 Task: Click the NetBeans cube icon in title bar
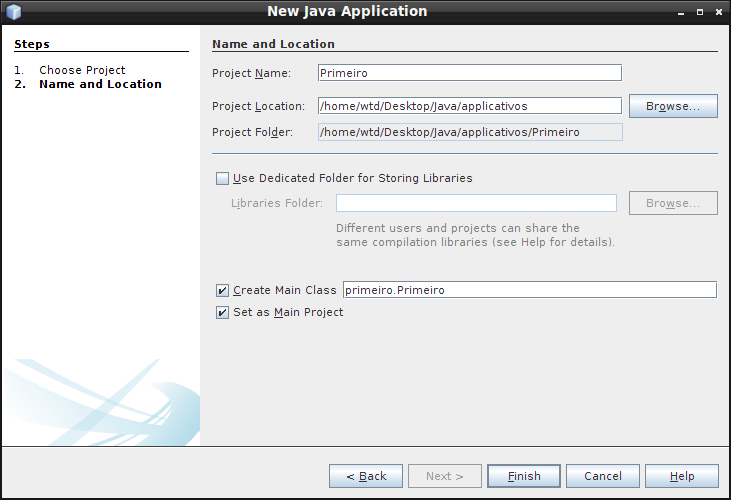14,12
